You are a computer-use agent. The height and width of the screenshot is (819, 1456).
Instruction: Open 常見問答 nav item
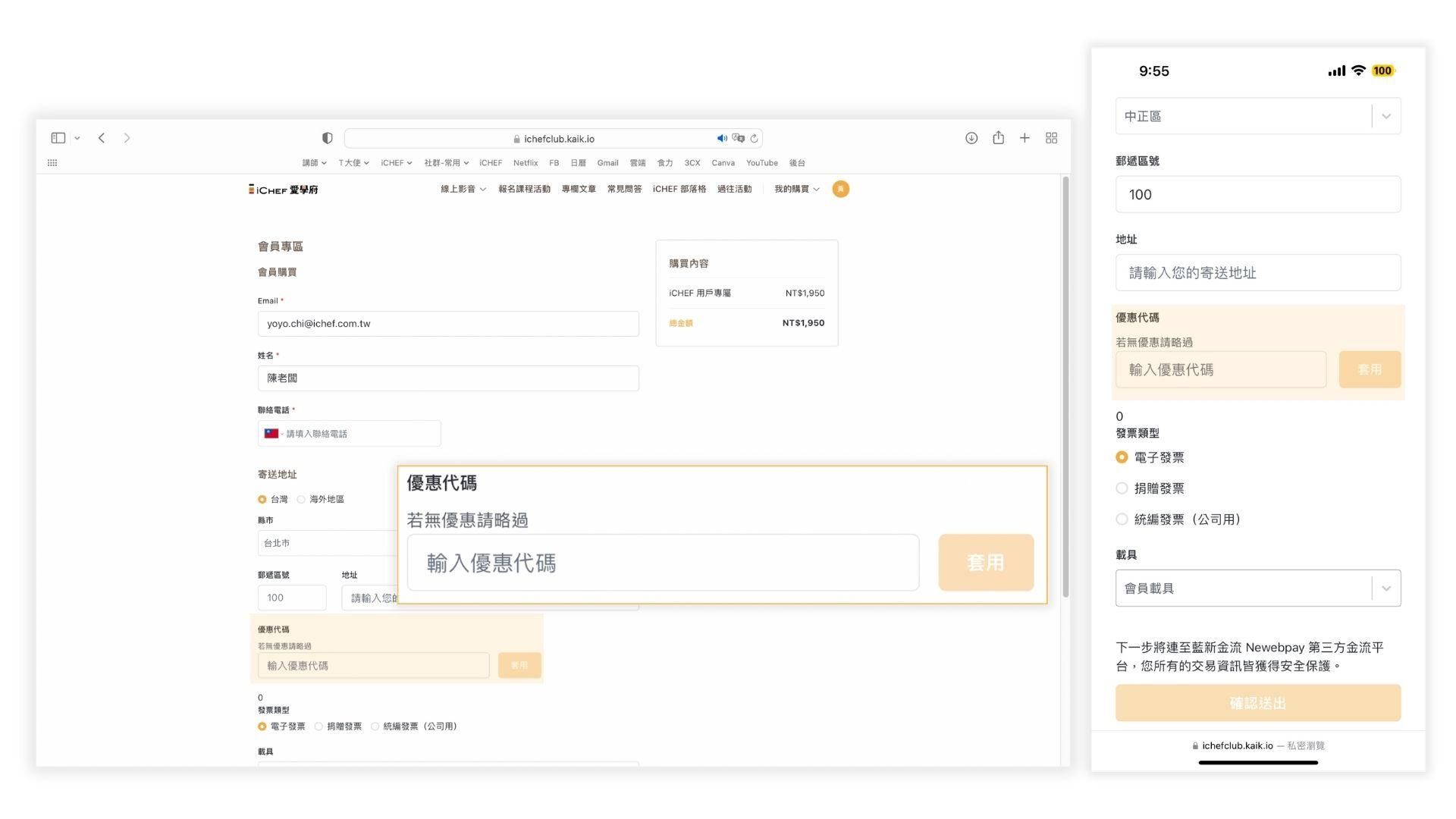click(624, 189)
